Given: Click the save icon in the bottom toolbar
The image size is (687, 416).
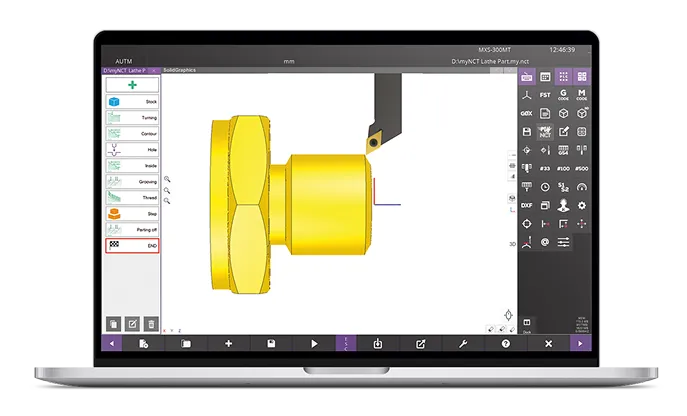Looking at the screenshot, I should [x=271, y=343].
